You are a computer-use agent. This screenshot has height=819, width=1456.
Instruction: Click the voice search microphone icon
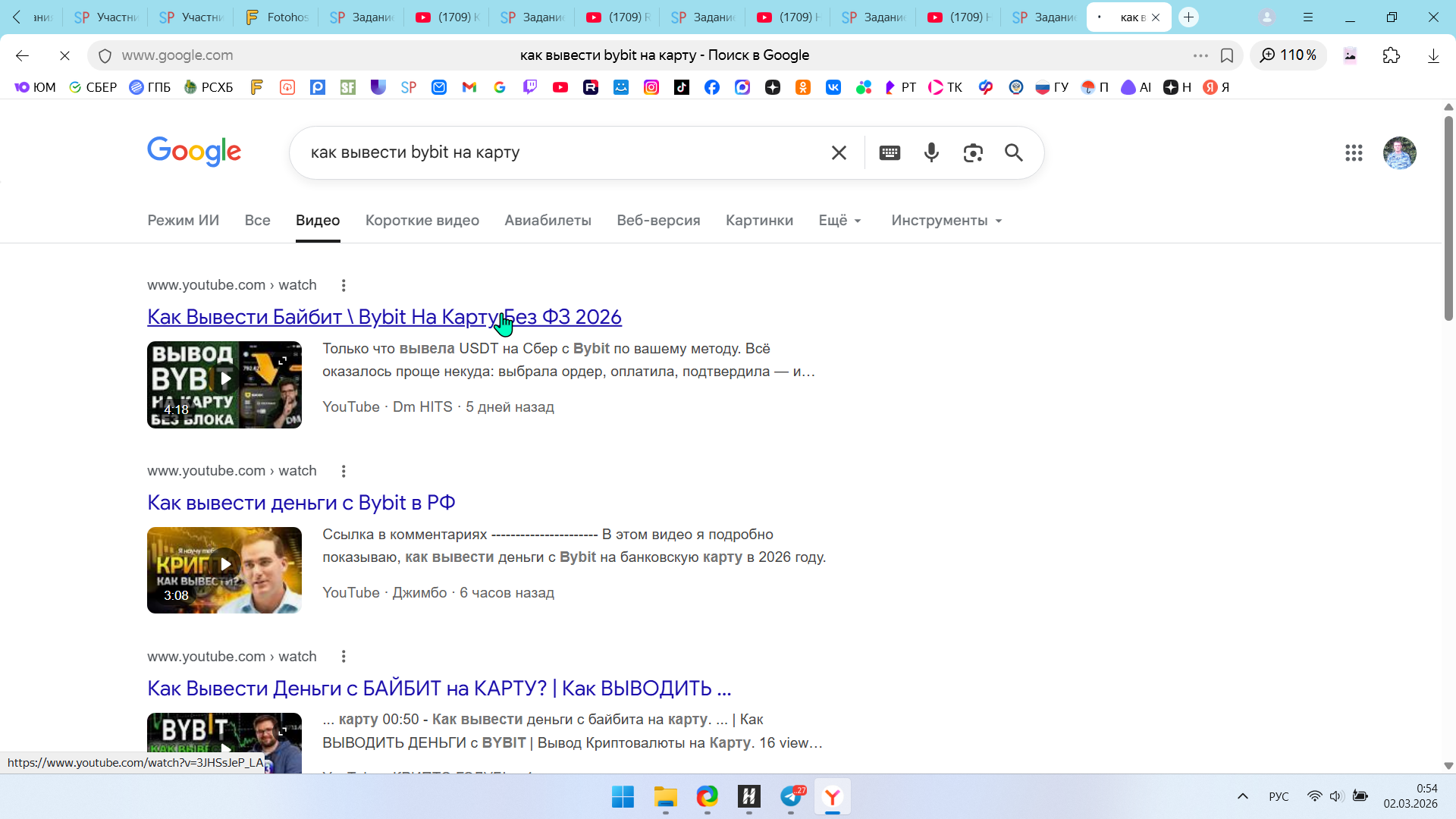931,152
